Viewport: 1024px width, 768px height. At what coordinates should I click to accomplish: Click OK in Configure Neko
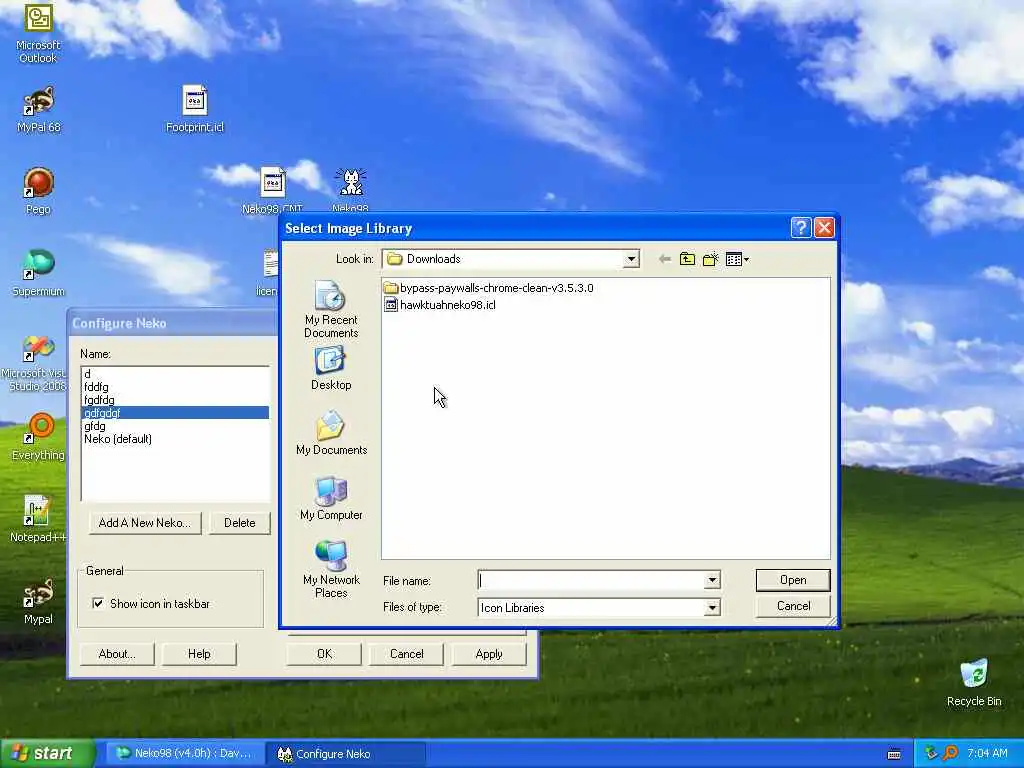point(324,654)
